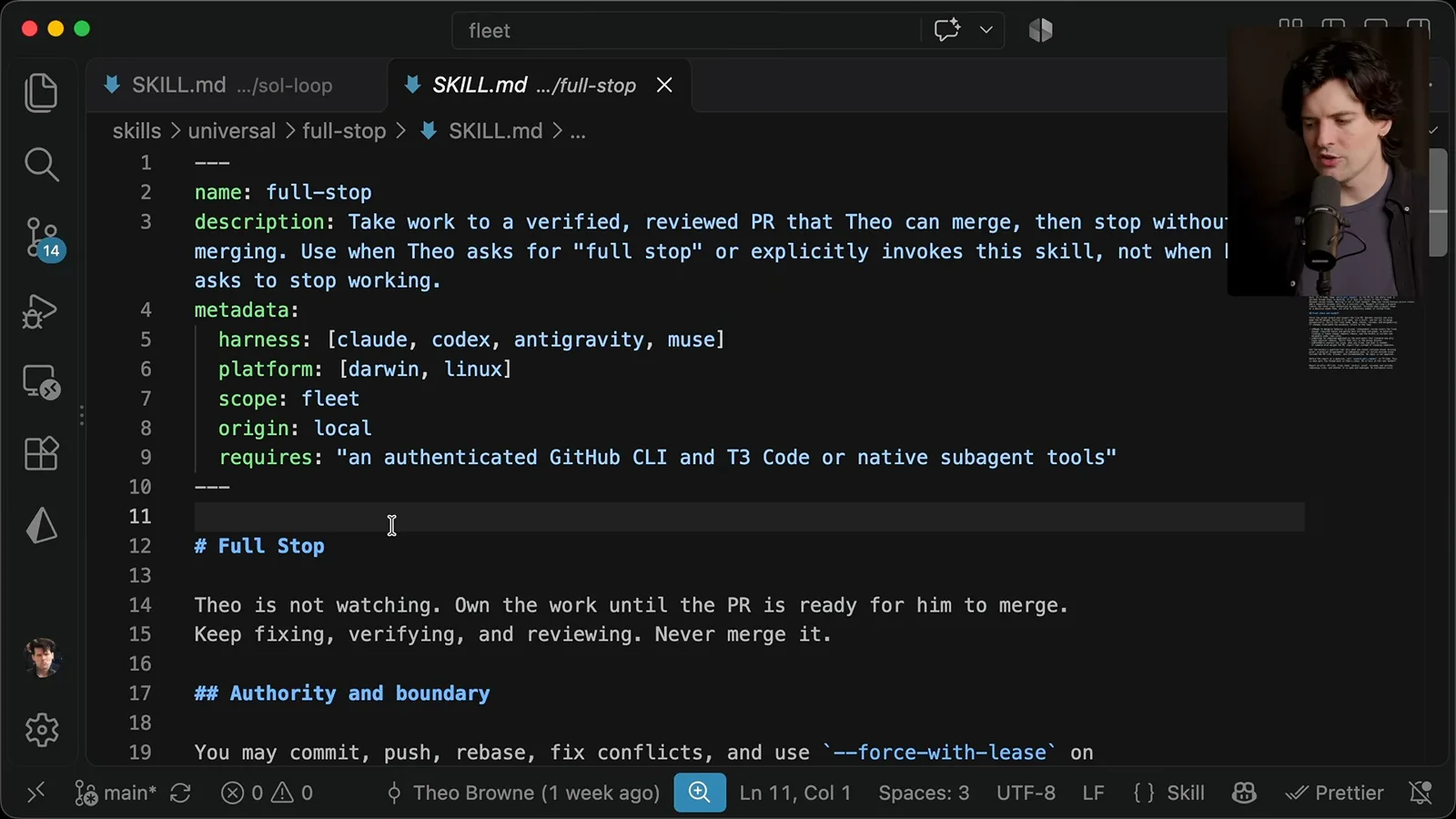Click the main* branch in status bar
1456x819 pixels.
coord(116,793)
